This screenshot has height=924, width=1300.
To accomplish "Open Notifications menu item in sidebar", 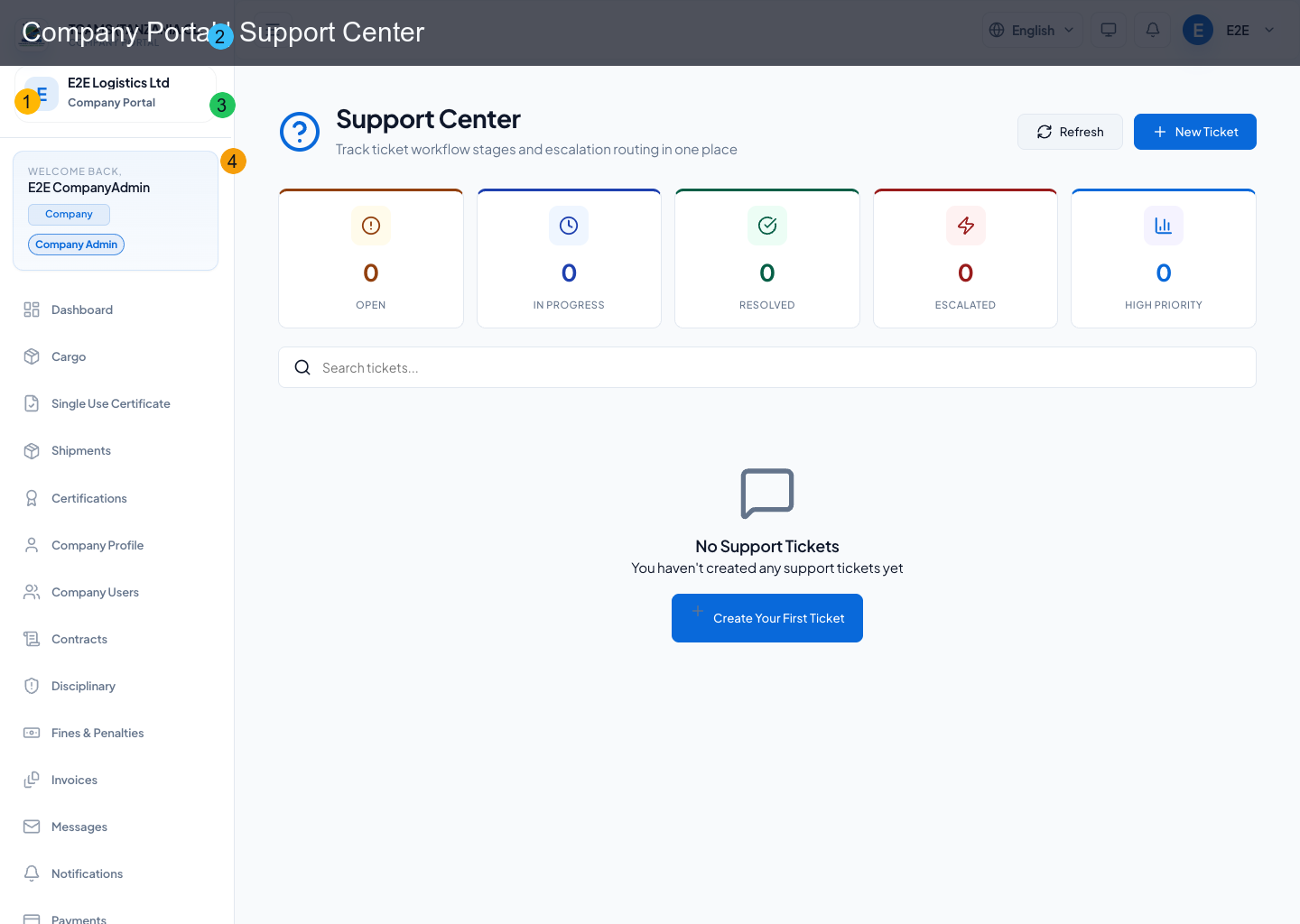I will click(117, 873).
